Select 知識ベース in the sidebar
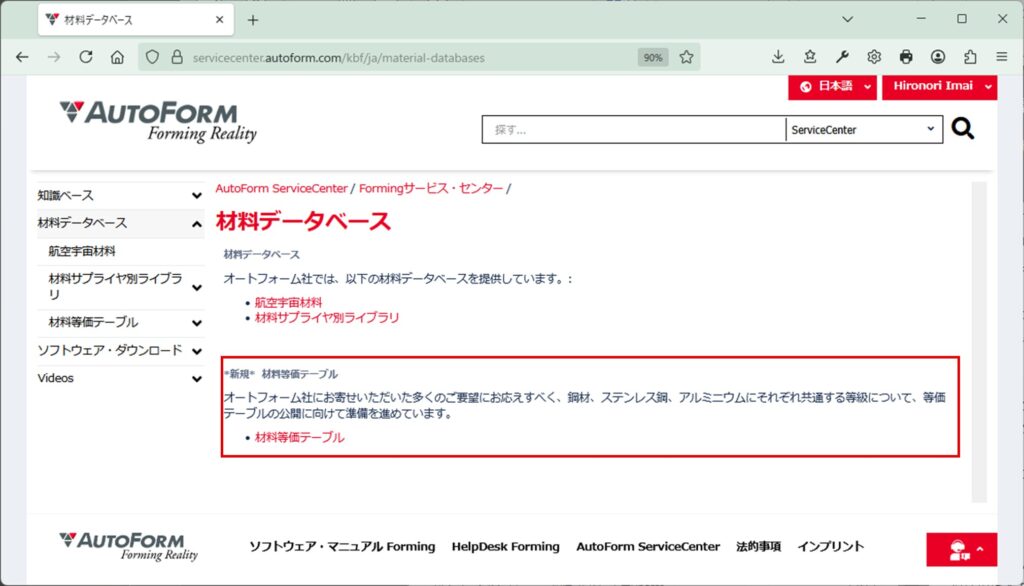The width and height of the screenshot is (1024, 586). click(x=65, y=195)
